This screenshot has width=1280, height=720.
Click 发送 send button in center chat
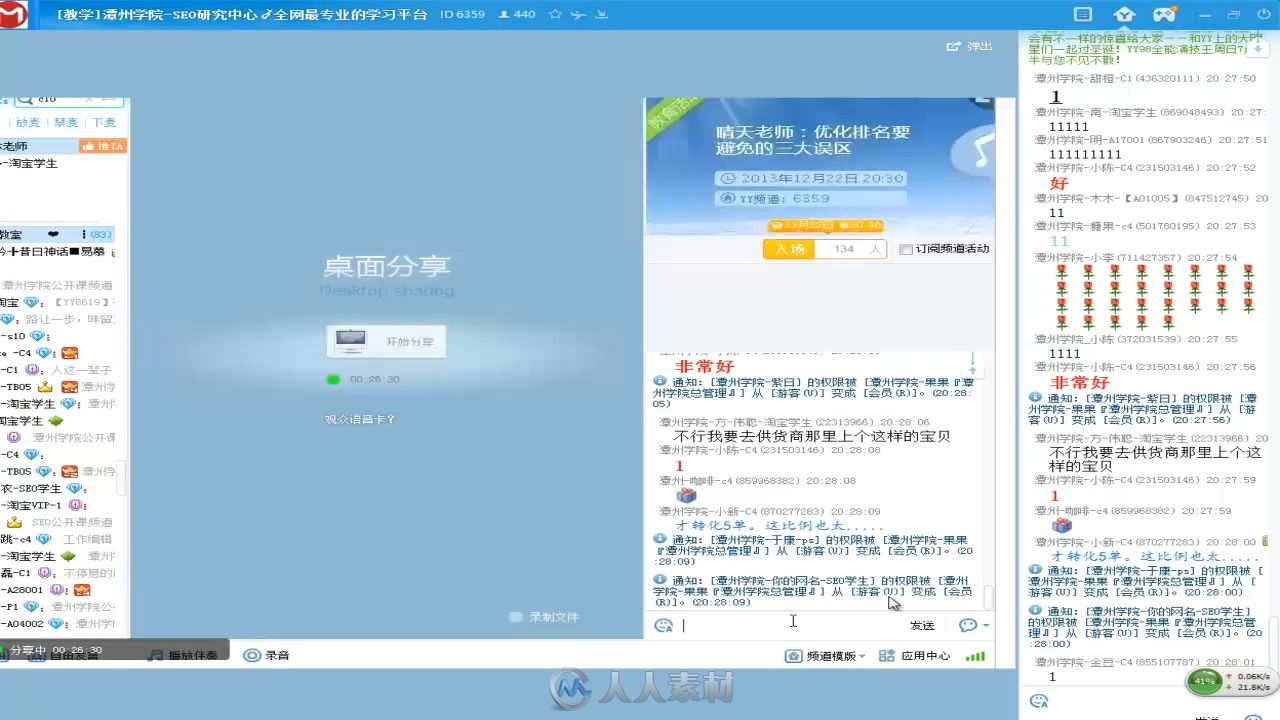pos(922,626)
